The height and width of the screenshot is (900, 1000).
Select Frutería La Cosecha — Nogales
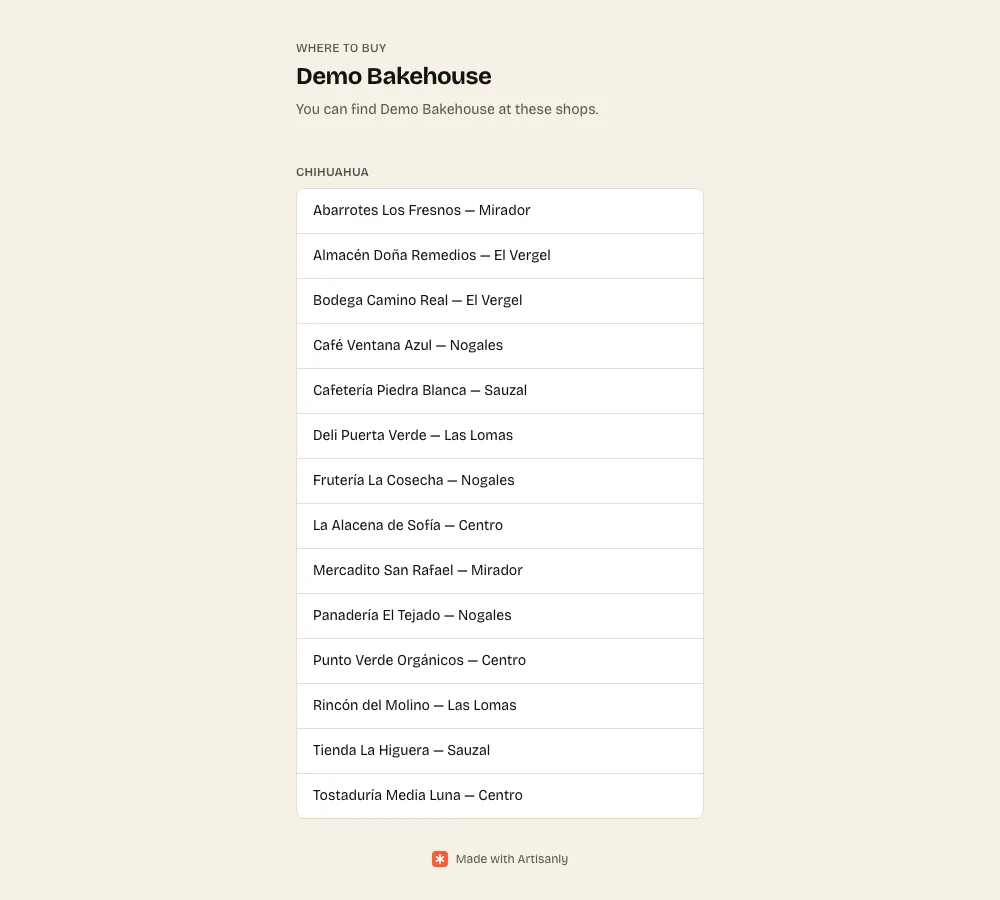tap(500, 481)
